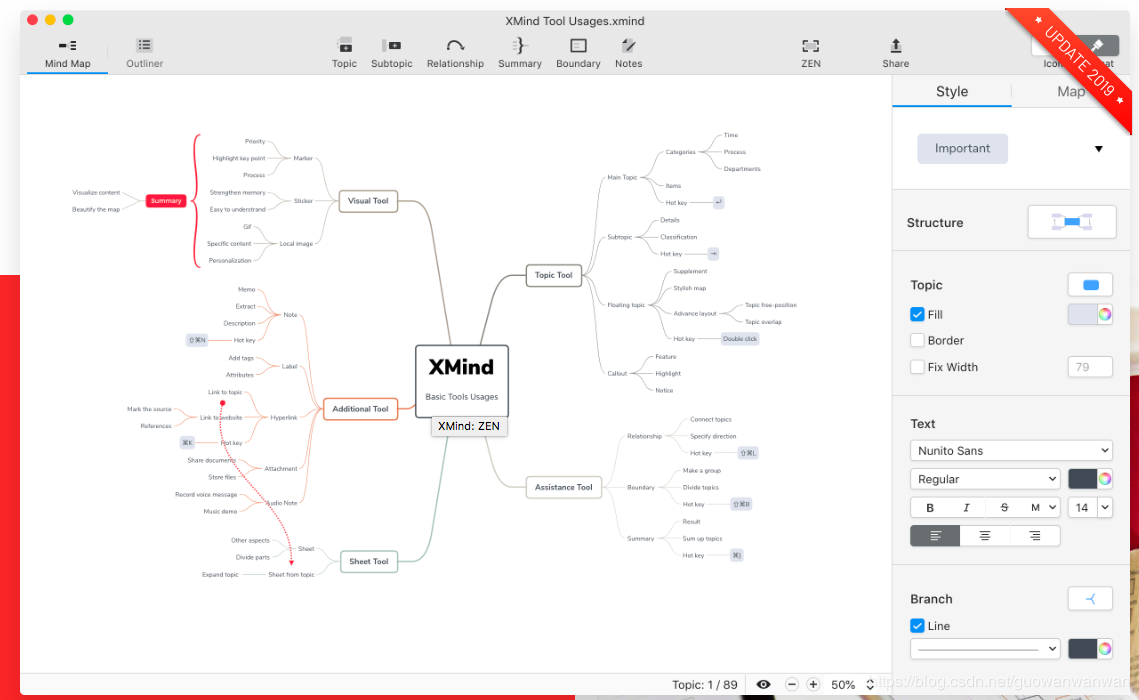Image resolution: width=1139 pixels, height=700 pixels.
Task: Insert a Summary via the toolbar
Action: tap(519, 46)
